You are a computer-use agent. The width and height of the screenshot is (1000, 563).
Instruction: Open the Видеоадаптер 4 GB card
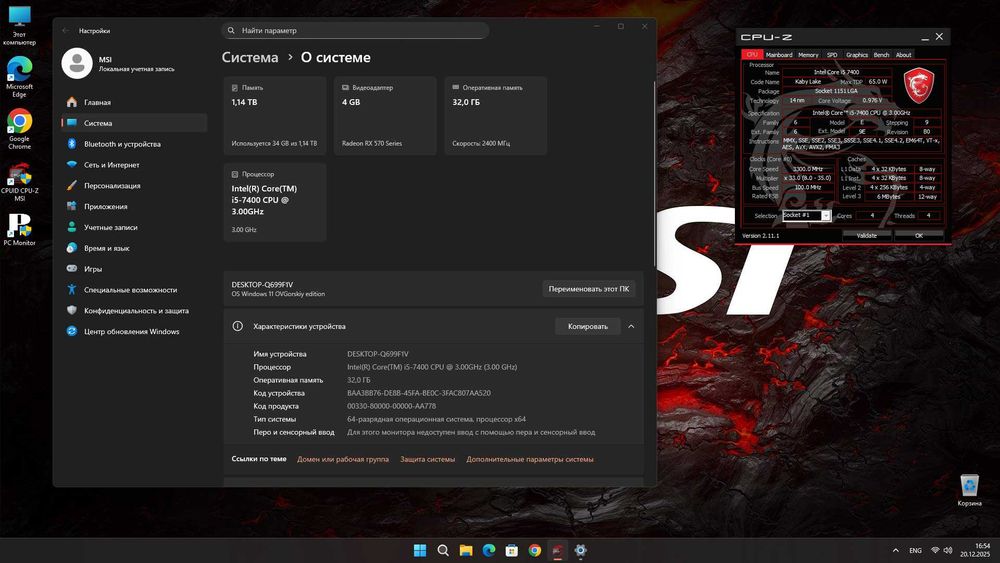pos(385,115)
